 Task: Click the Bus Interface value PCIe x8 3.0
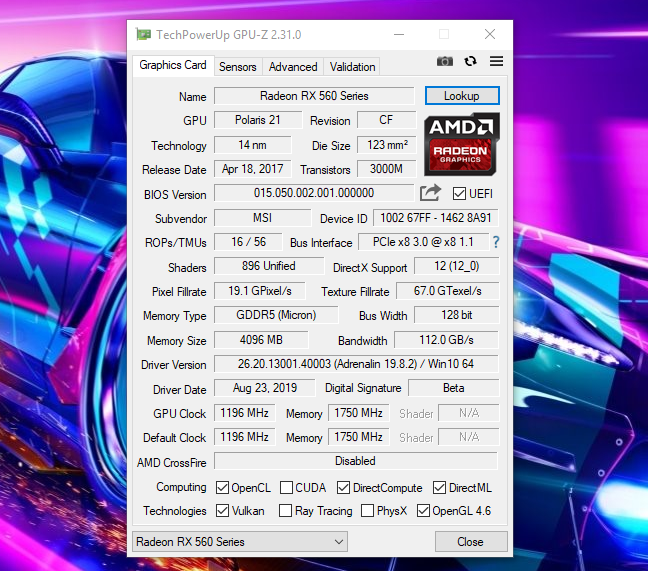tap(423, 242)
